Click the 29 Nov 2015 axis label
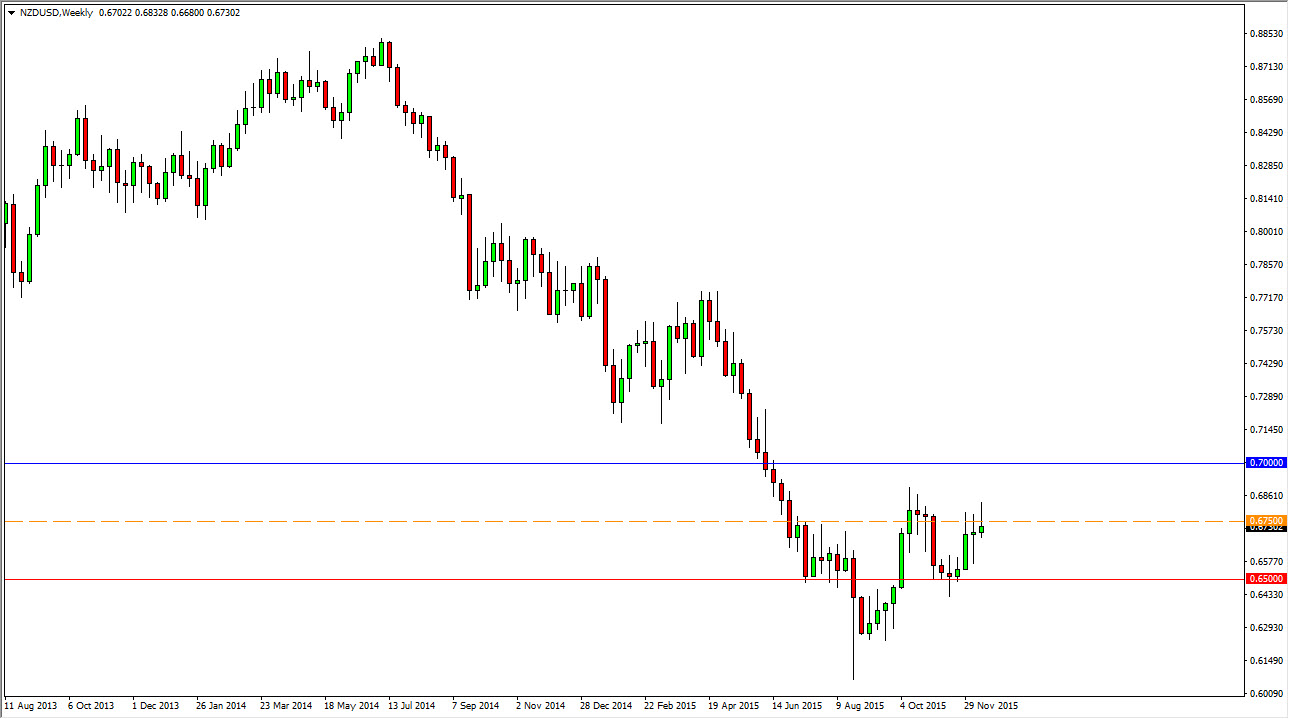Screen dimensions: 1289x719 pos(990,705)
